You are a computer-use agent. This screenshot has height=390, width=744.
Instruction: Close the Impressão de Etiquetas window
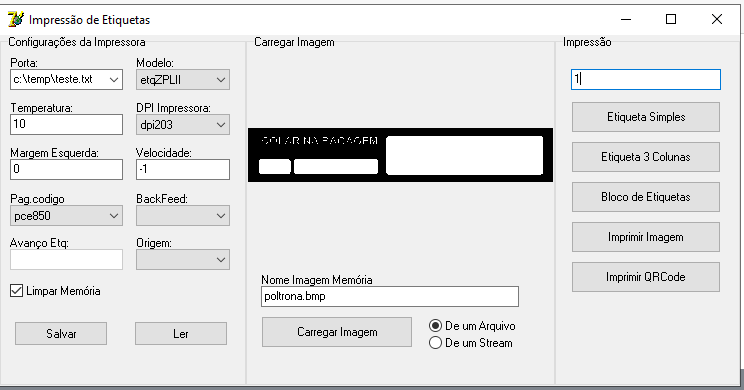point(717,19)
